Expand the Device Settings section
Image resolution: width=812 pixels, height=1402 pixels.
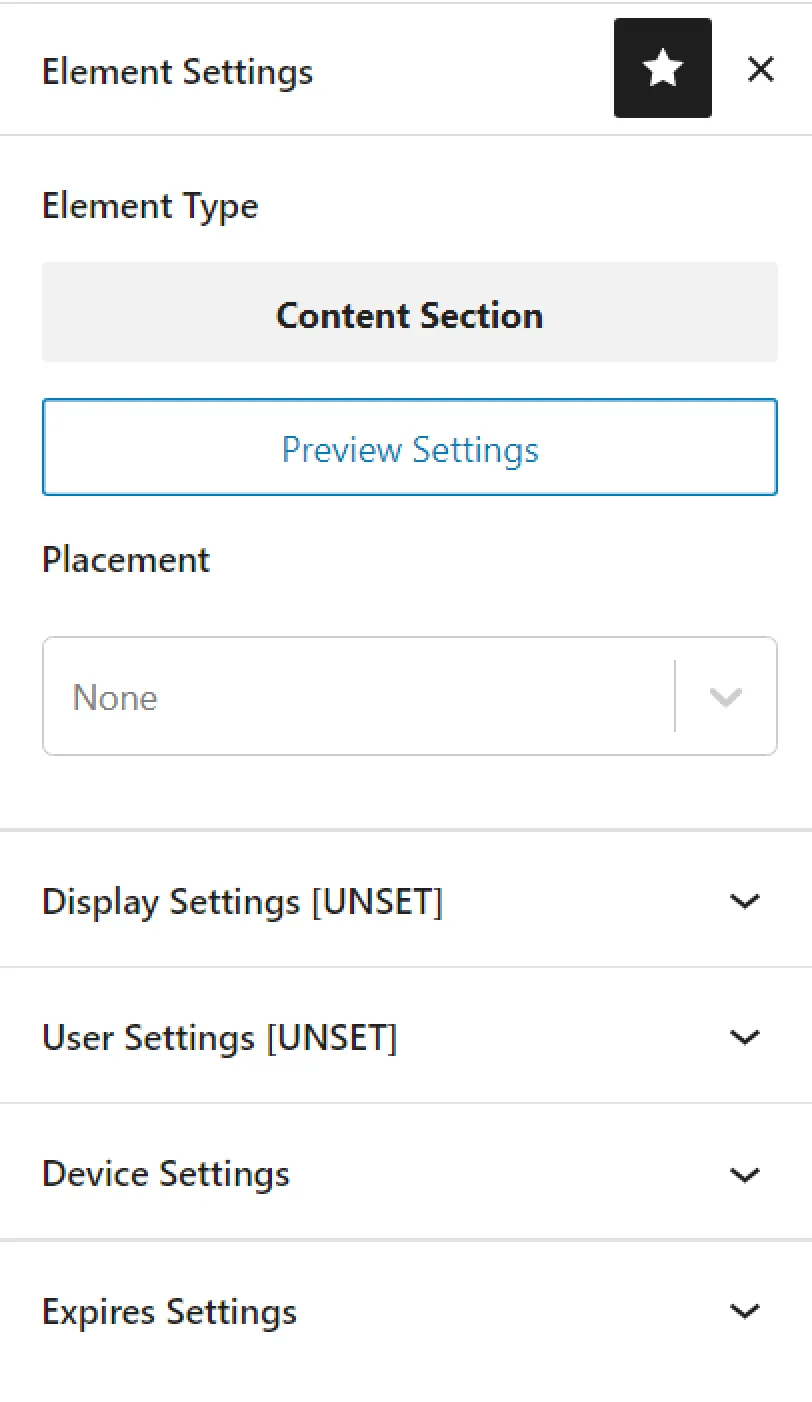(x=166, y=1174)
